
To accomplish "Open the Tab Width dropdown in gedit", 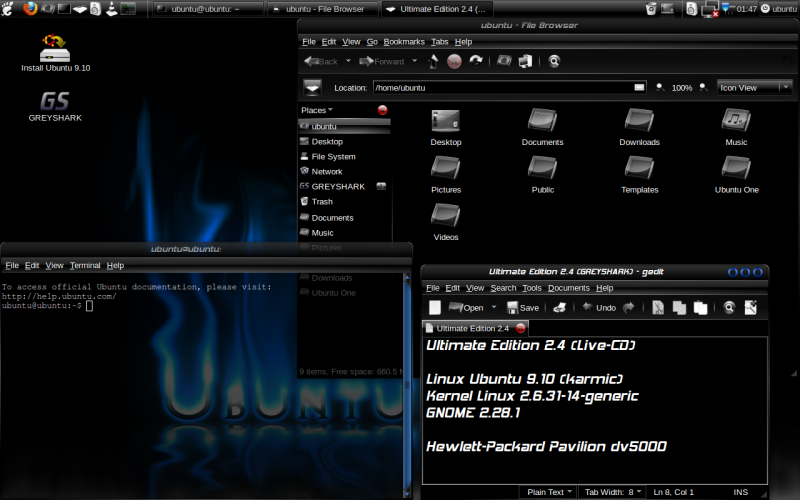I will (613, 492).
